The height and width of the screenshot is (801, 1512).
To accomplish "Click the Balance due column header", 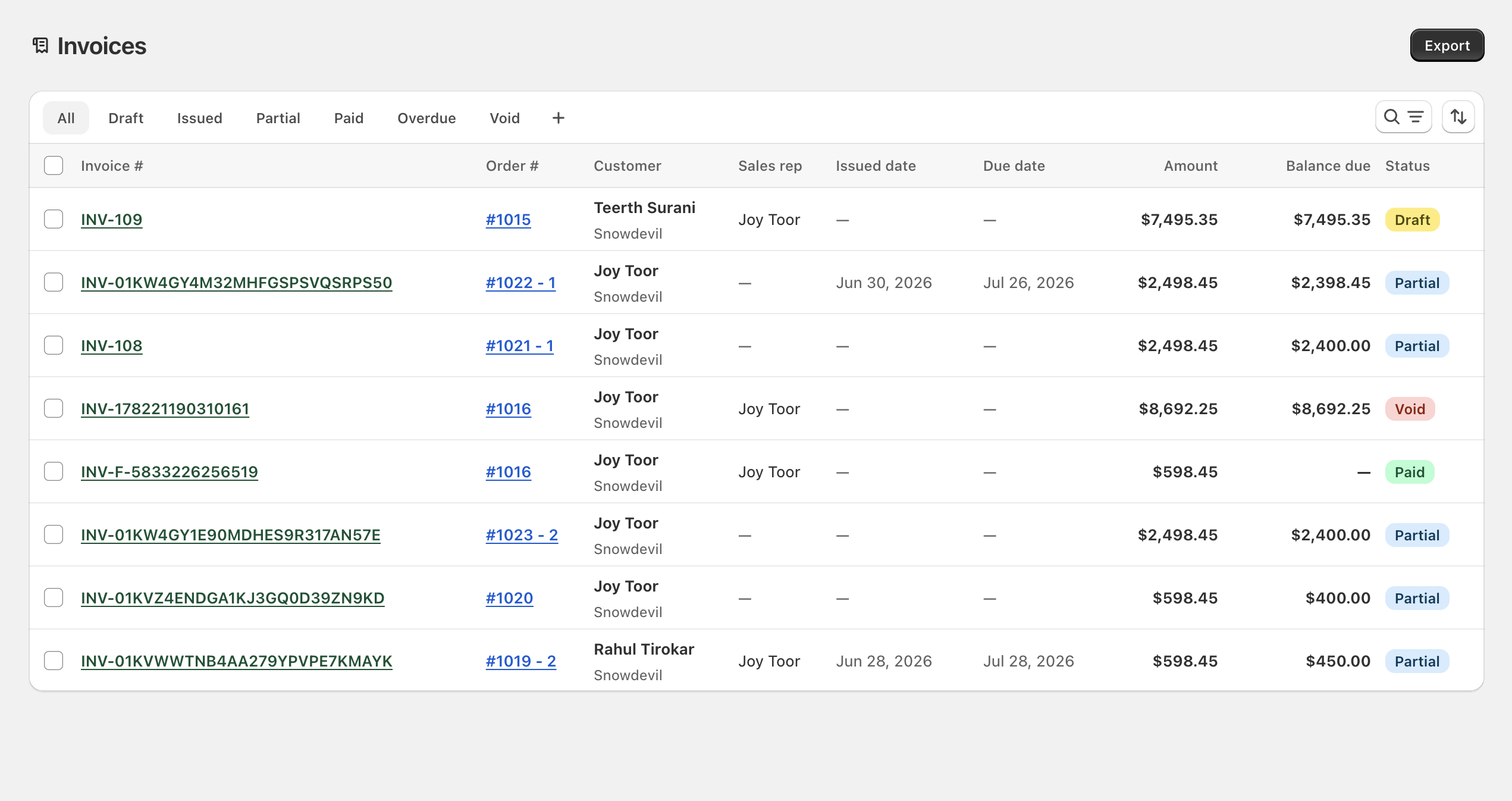I will pos(1328,166).
